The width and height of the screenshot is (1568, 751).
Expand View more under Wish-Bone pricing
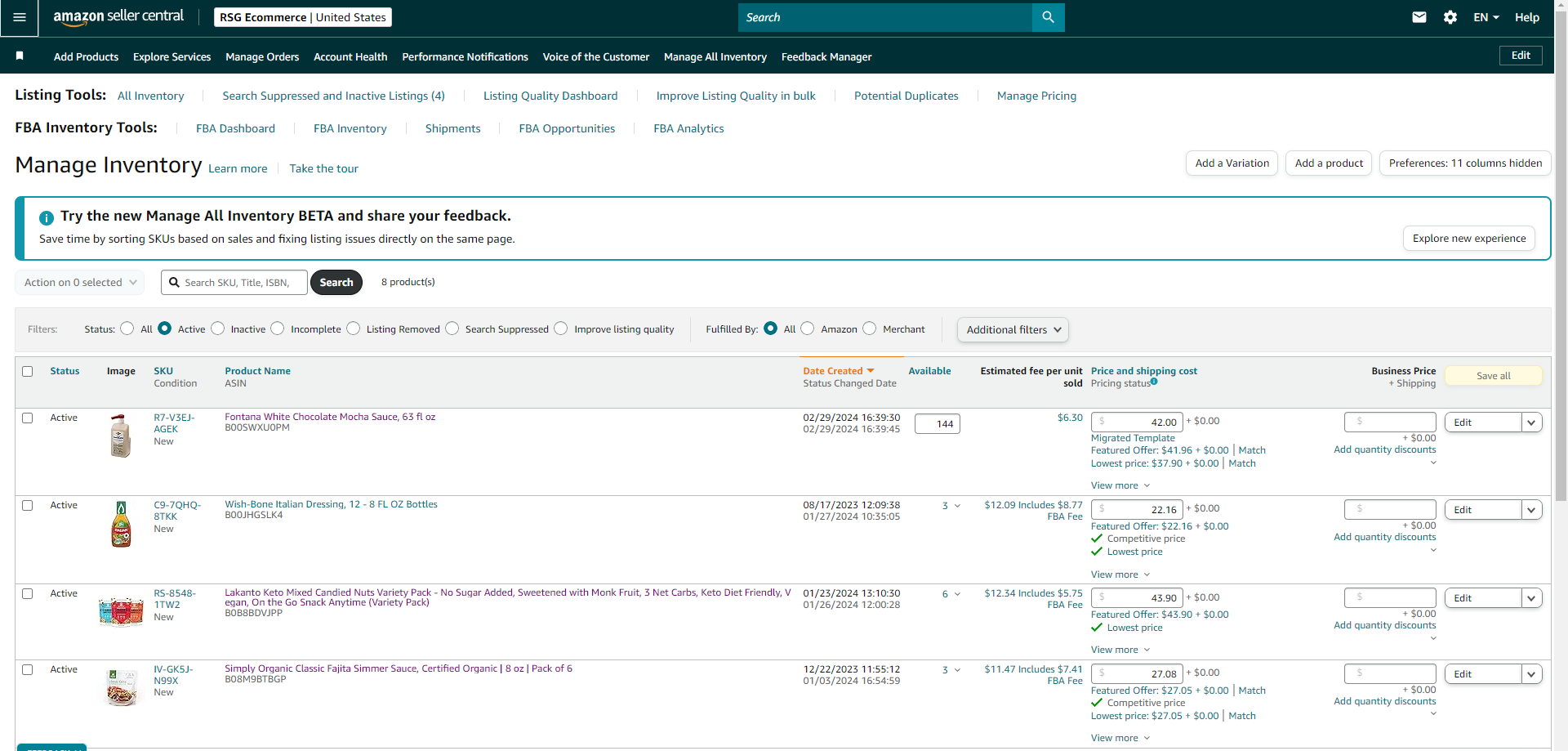click(1120, 574)
